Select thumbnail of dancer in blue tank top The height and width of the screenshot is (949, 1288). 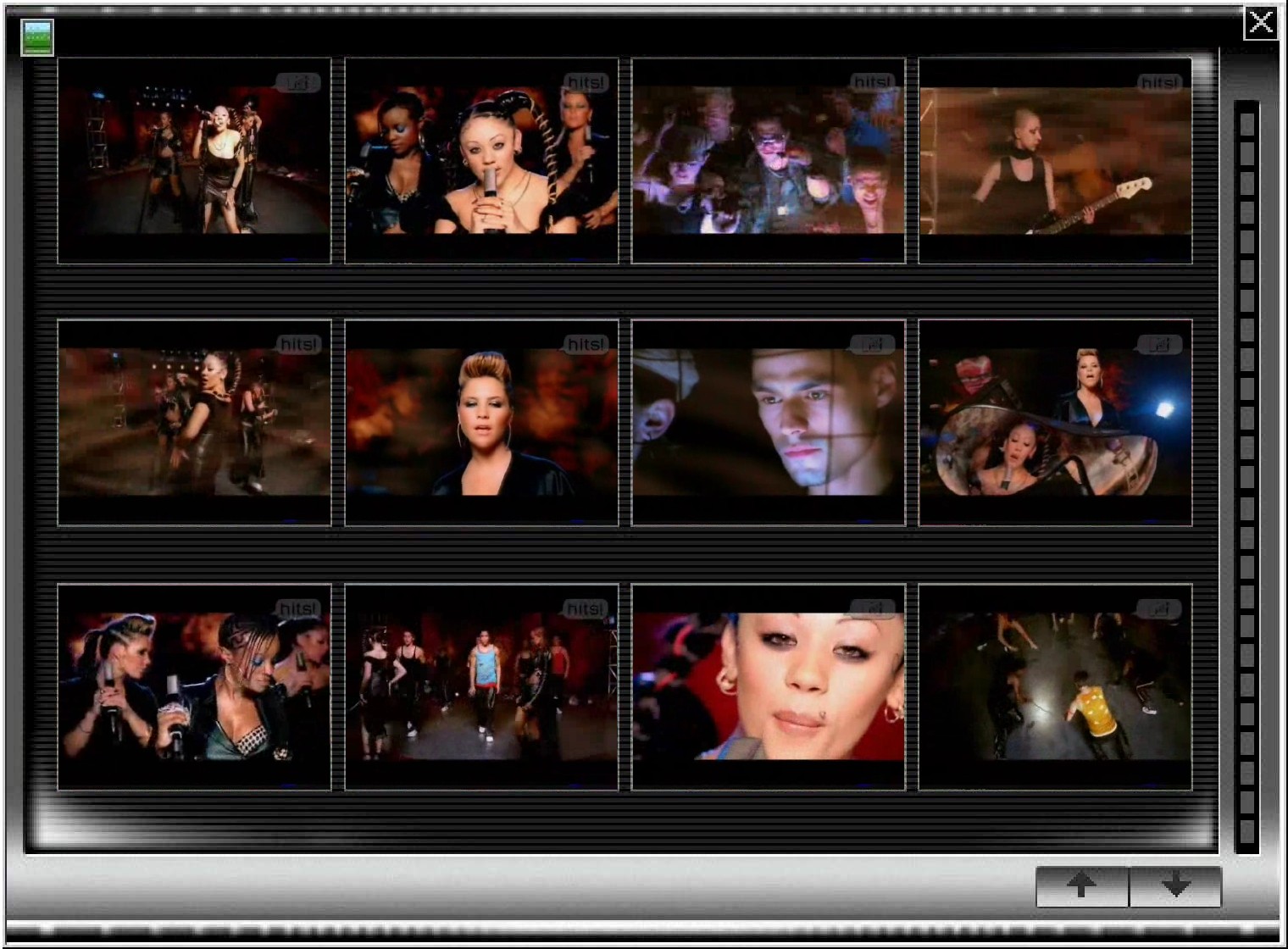click(481, 687)
